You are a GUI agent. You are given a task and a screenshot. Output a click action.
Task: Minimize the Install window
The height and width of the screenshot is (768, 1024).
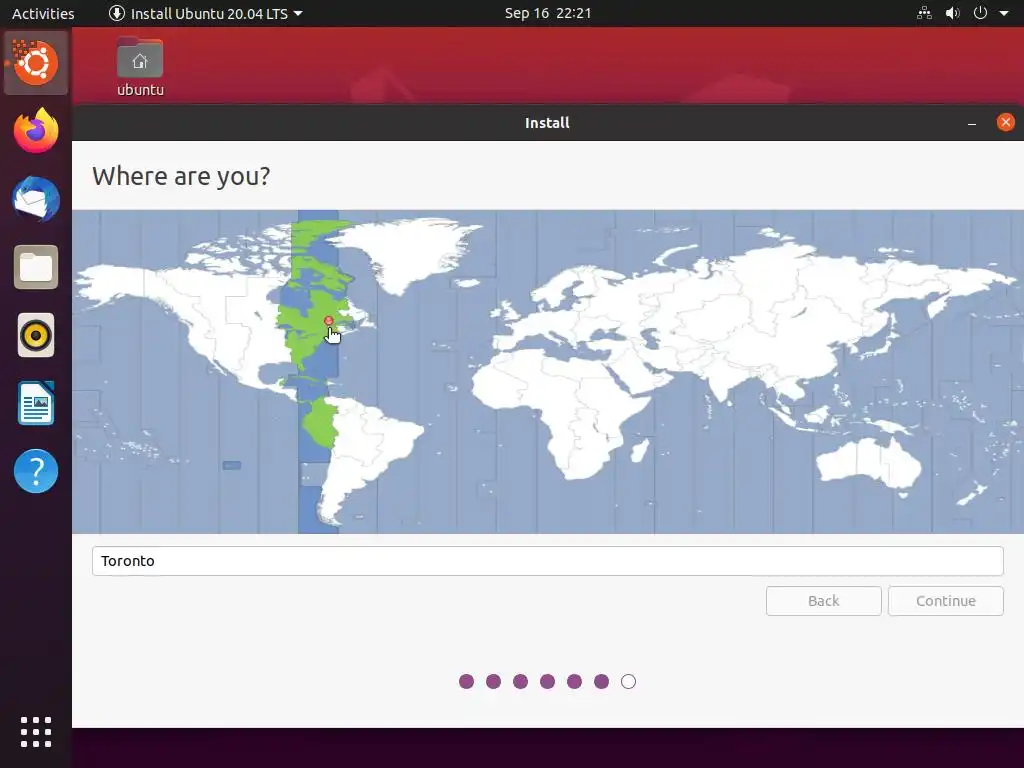pos(972,123)
